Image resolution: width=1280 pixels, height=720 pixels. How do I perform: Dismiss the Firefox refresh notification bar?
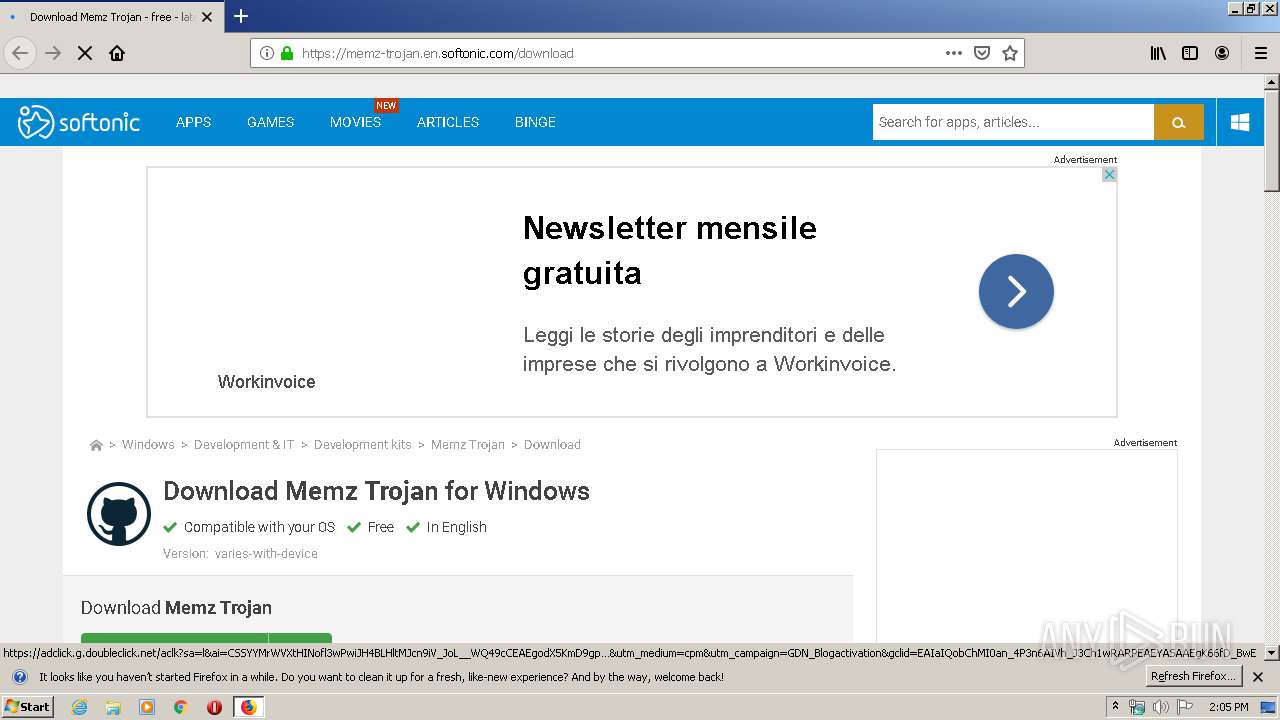(x=1258, y=677)
